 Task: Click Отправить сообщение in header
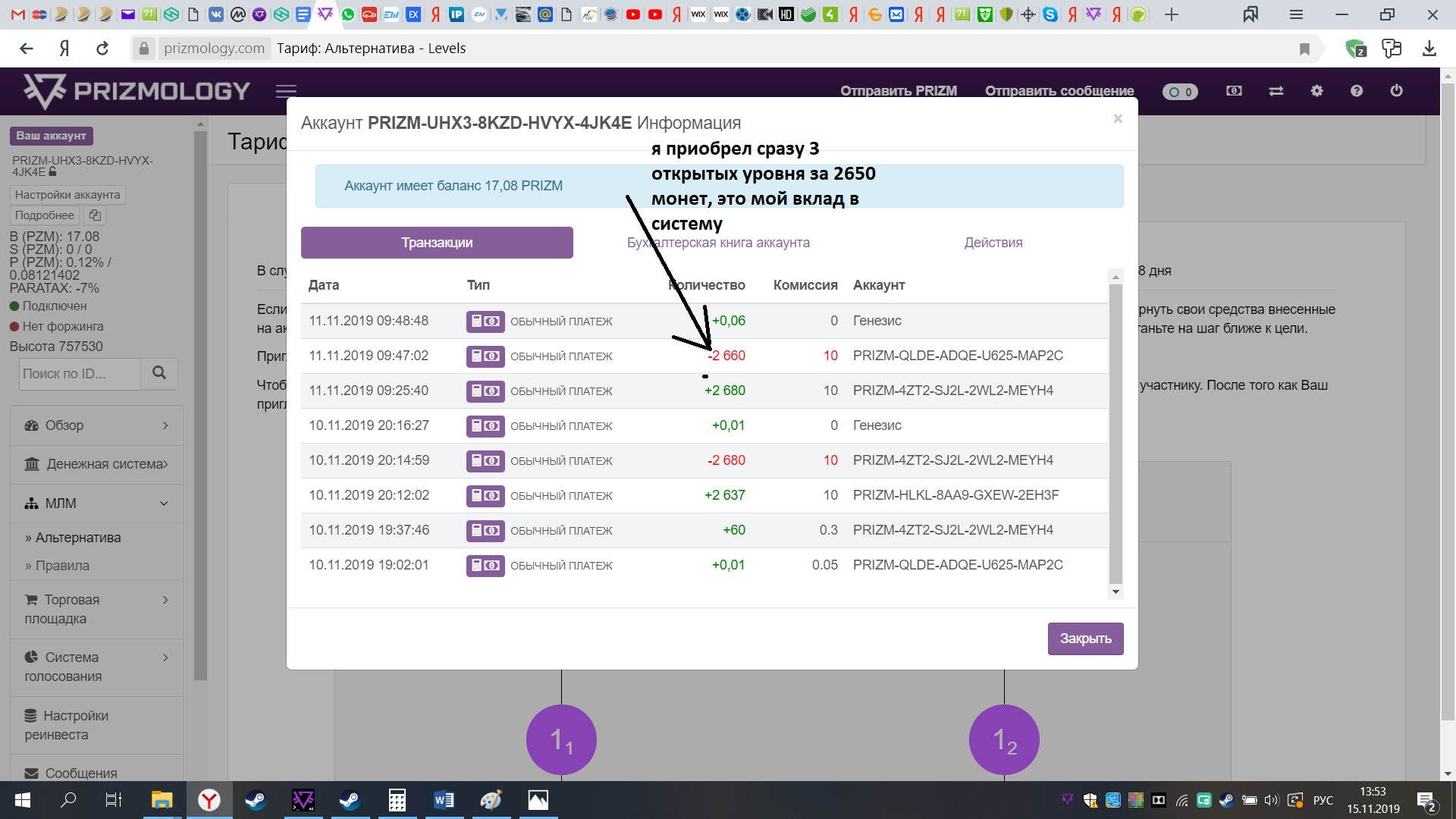[x=1059, y=91]
